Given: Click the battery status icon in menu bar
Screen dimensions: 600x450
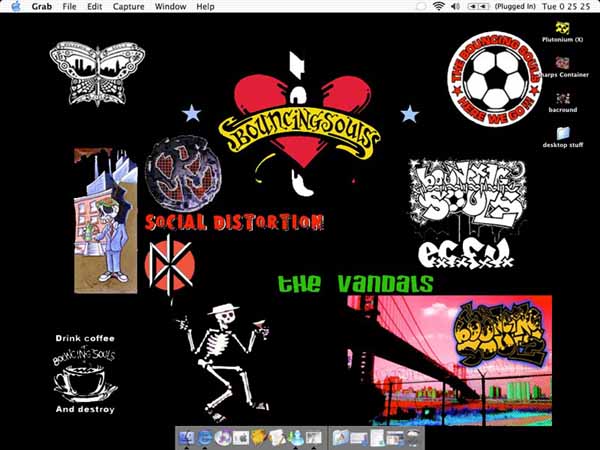Looking at the screenshot, I should tap(478, 7).
